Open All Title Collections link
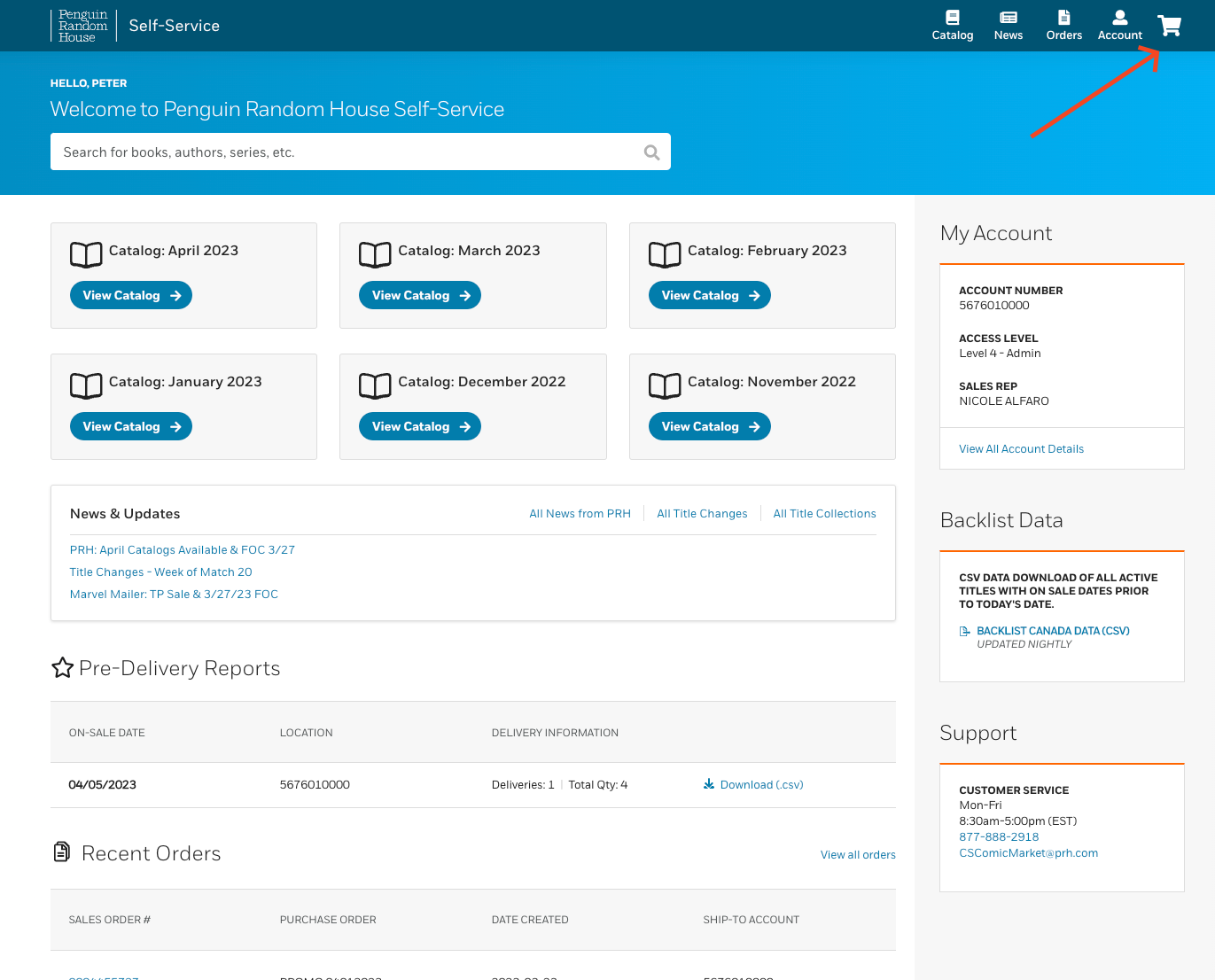The image size is (1215, 980). 824,514
